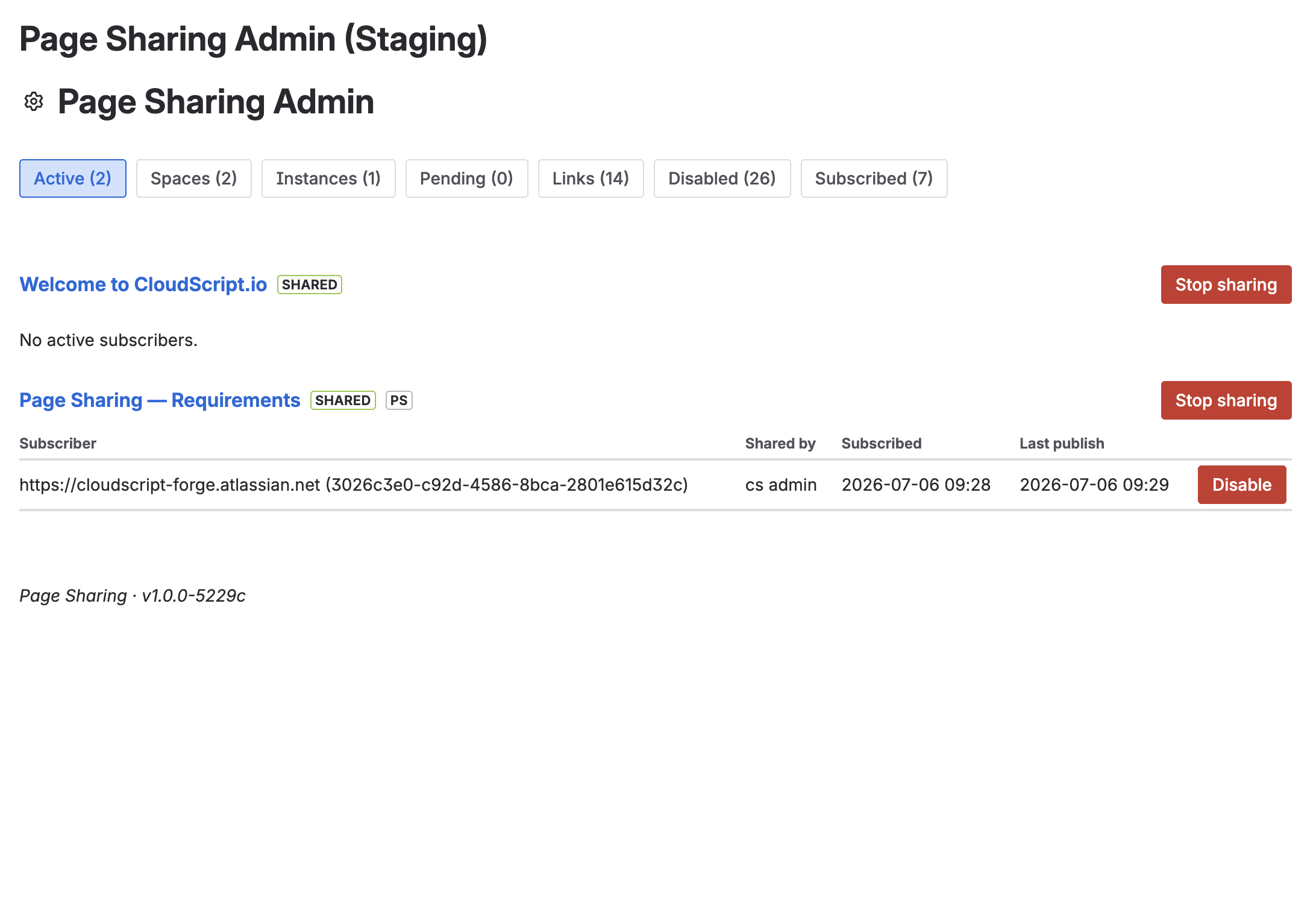Click the Page Sharing Admin (Staging) title

tap(253, 40)
